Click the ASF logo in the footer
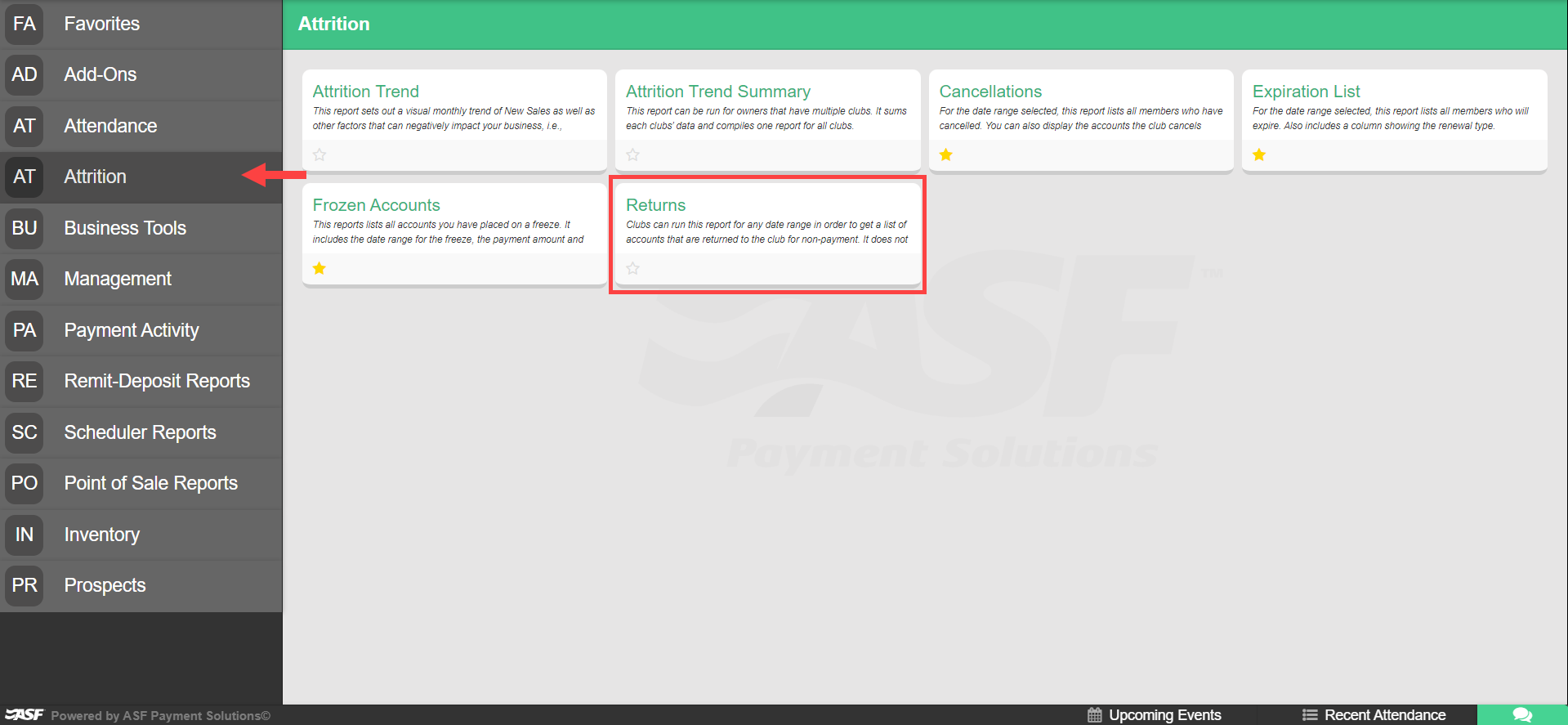This screenshot has width=1568, height=725. pos(25,715)
